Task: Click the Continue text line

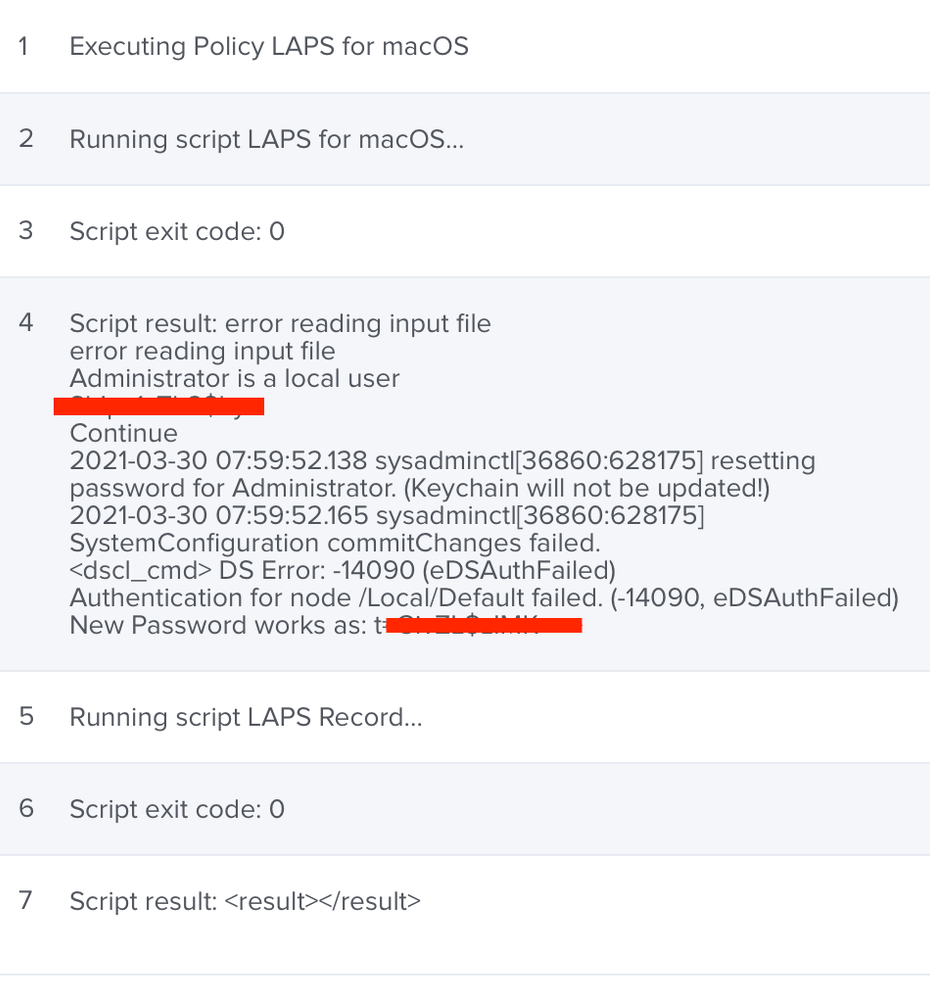Action: click(x=124, y=433)
